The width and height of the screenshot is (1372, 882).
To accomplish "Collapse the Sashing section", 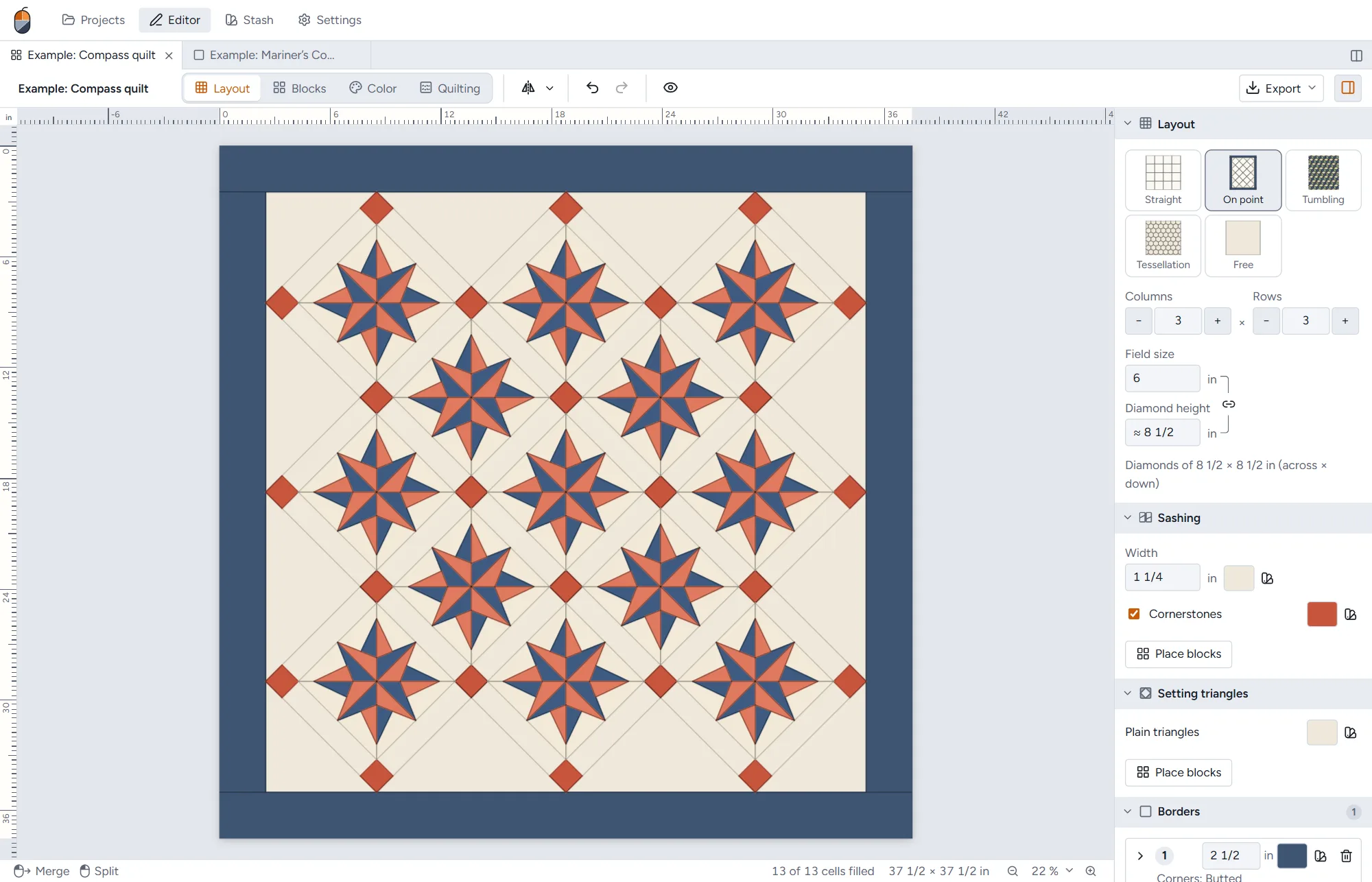I will 1128,518.
